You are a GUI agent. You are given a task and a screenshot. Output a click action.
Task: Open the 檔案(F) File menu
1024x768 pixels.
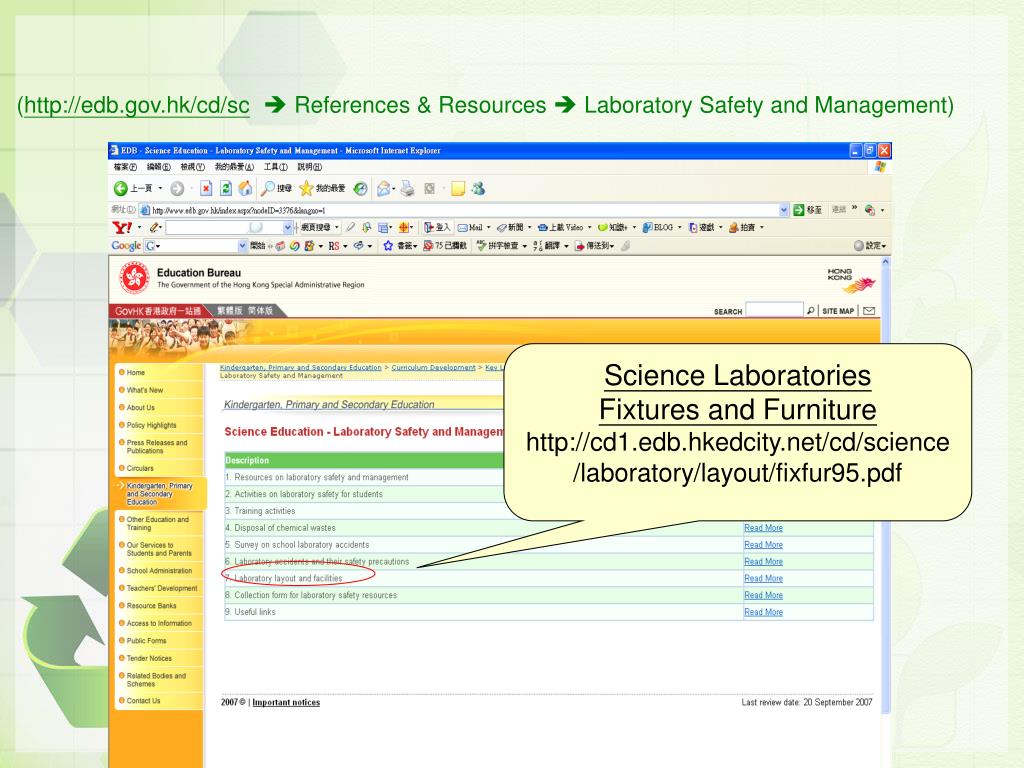pyautogui.click(x=125, y=167)
